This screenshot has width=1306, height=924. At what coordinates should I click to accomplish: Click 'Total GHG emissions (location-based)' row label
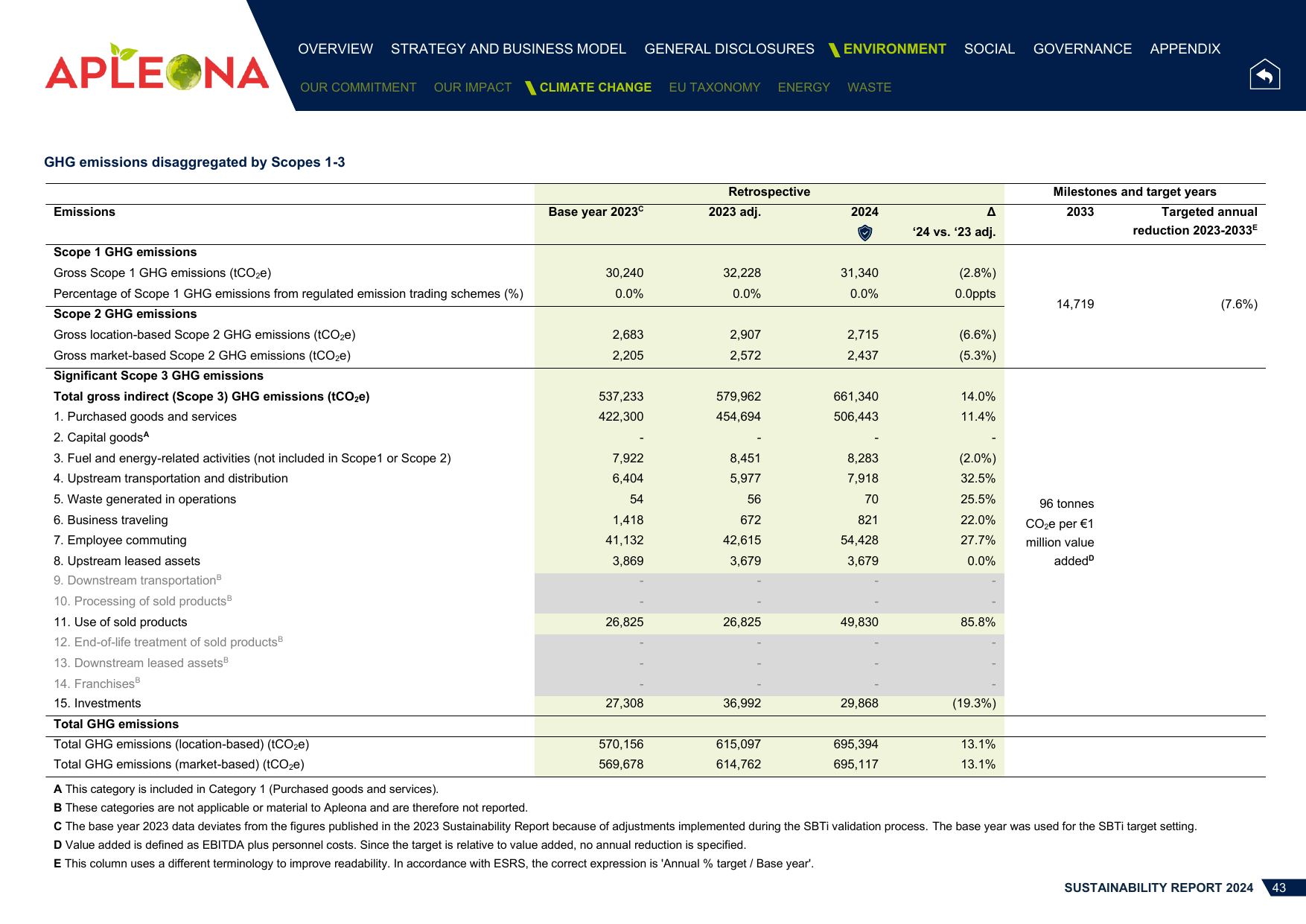181,745
